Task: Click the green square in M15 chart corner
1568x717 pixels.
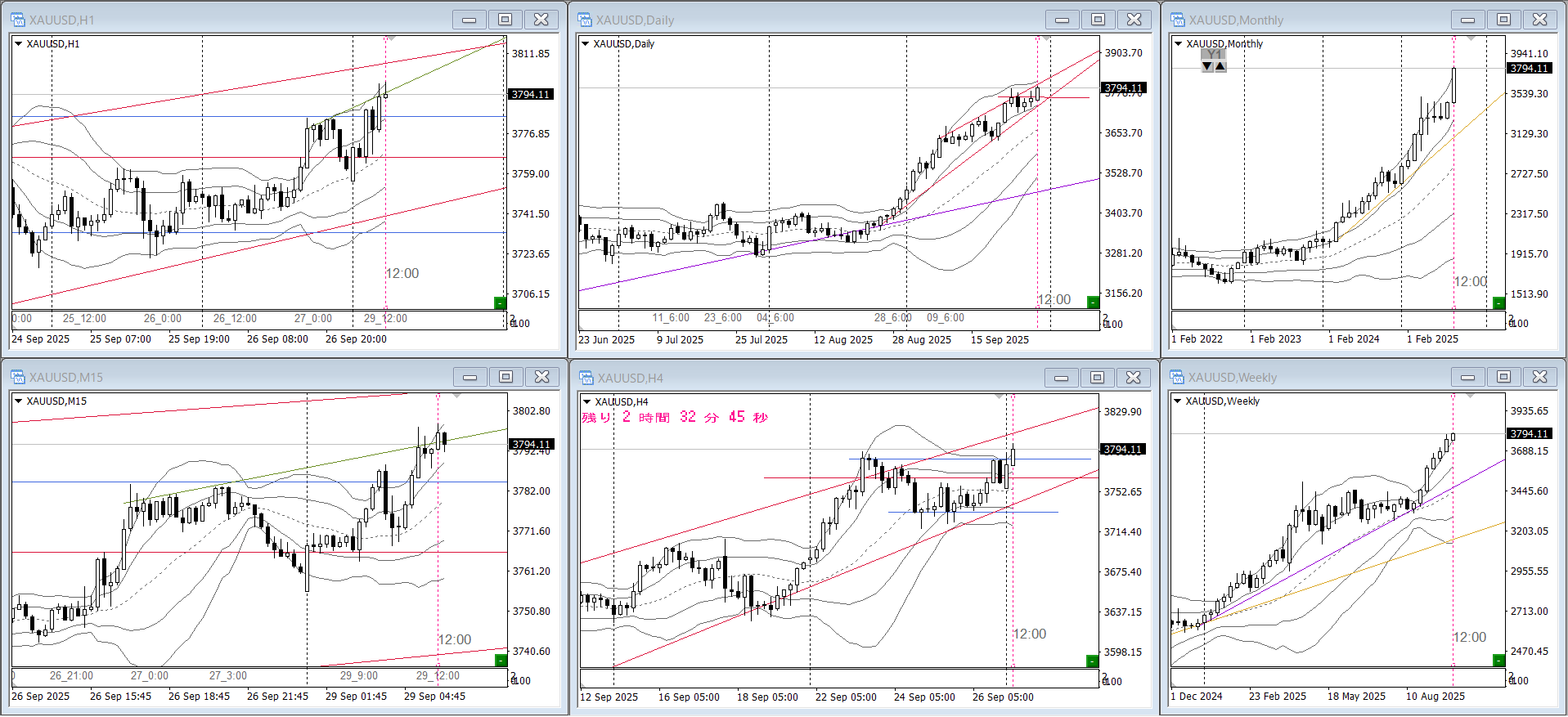Action: click(501, 660)
